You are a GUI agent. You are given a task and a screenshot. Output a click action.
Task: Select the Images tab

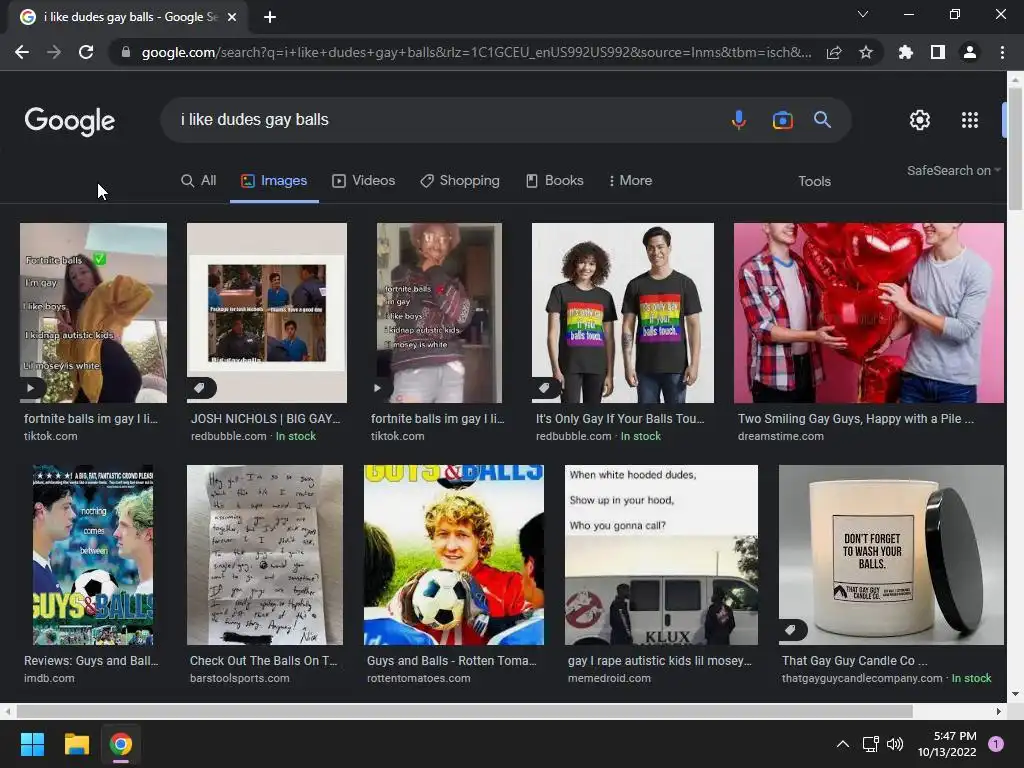(274, 181)
